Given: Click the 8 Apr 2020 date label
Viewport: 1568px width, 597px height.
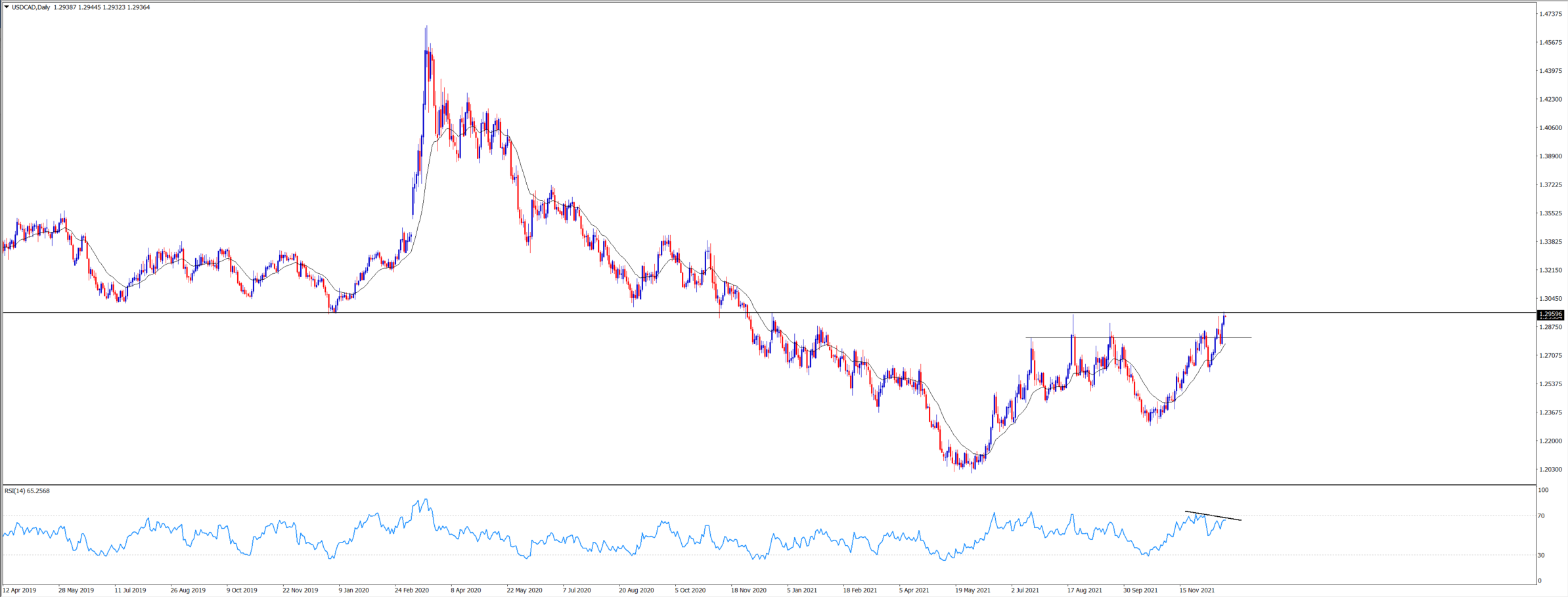Looking at the screenshot, I should pos(466,590).
